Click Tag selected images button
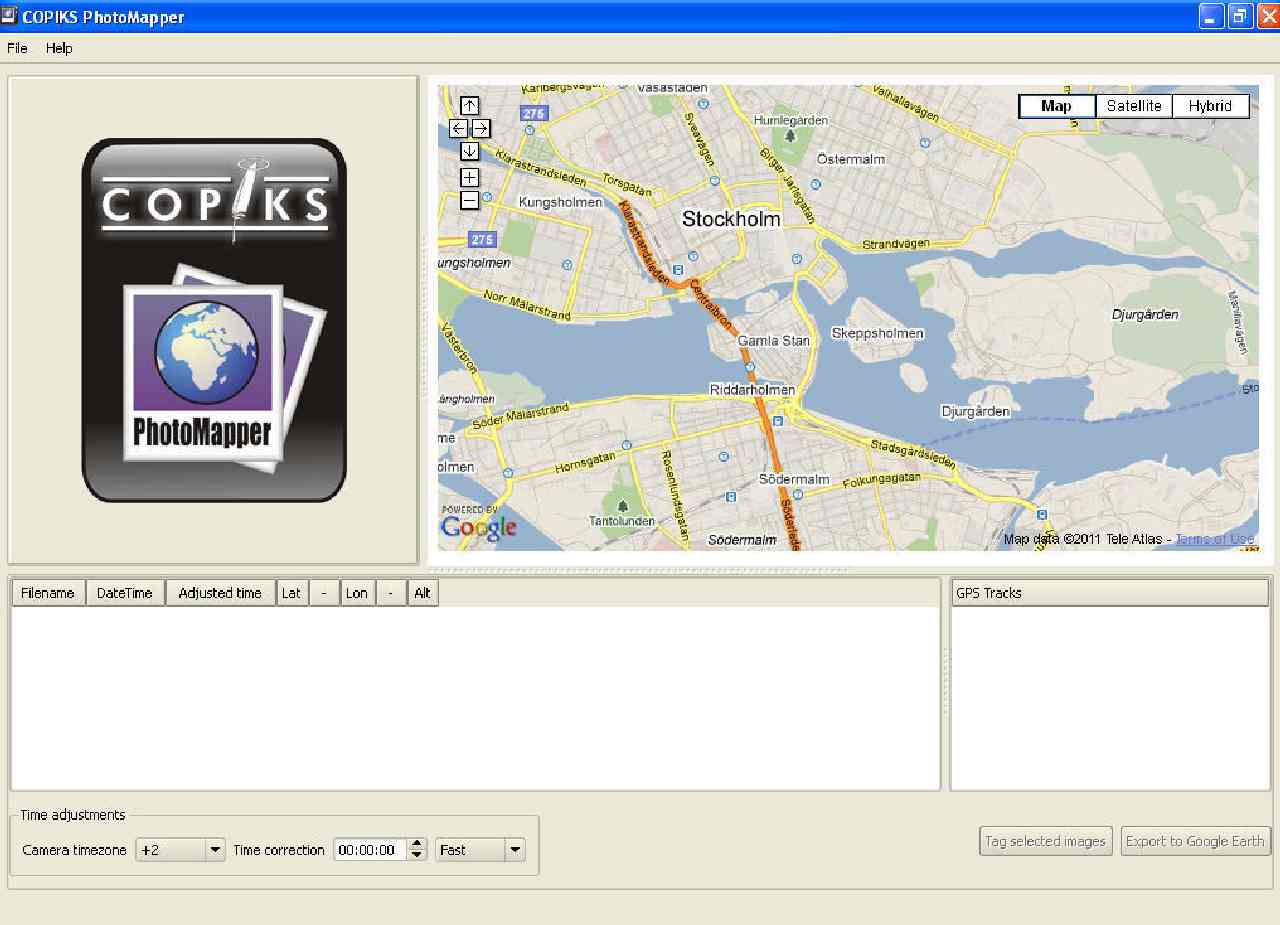This screenshot has width=1280, height=925. point(1045,841)
